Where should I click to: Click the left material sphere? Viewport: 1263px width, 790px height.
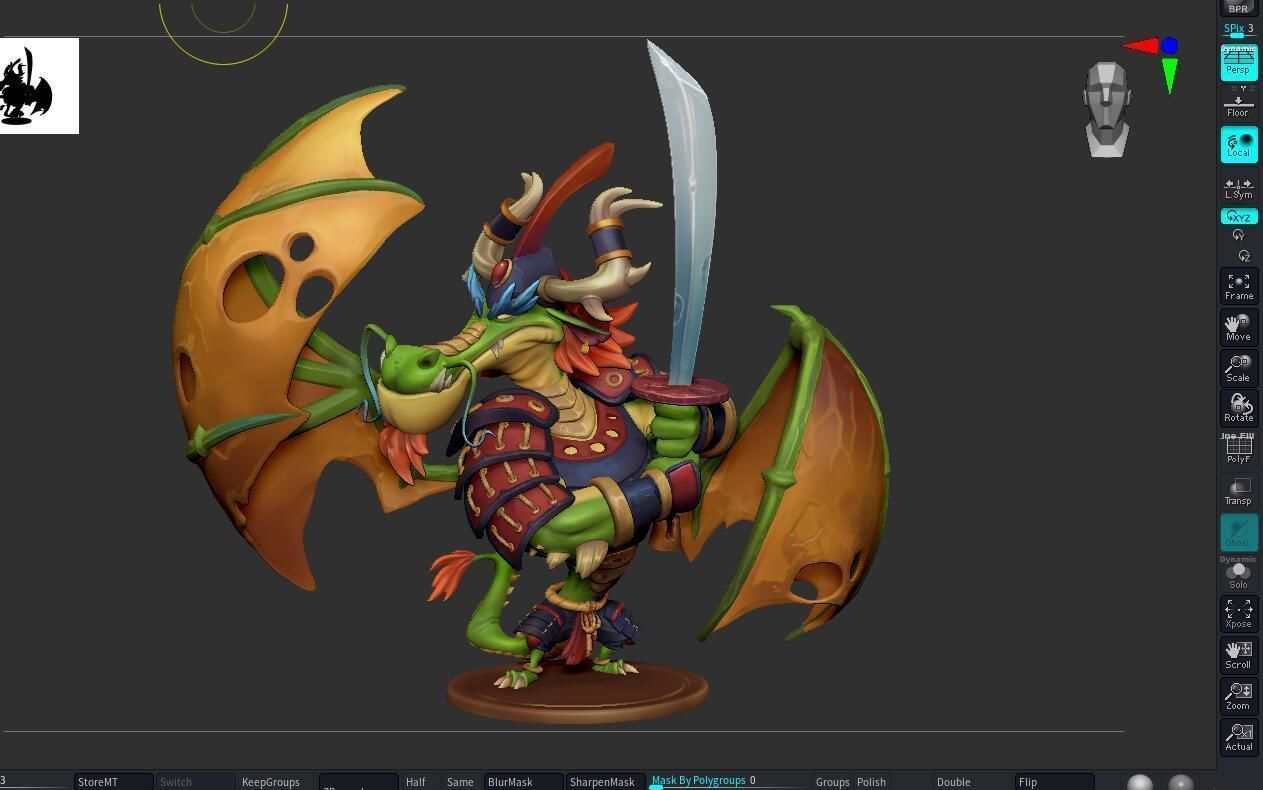click(x=1140, y=783)
